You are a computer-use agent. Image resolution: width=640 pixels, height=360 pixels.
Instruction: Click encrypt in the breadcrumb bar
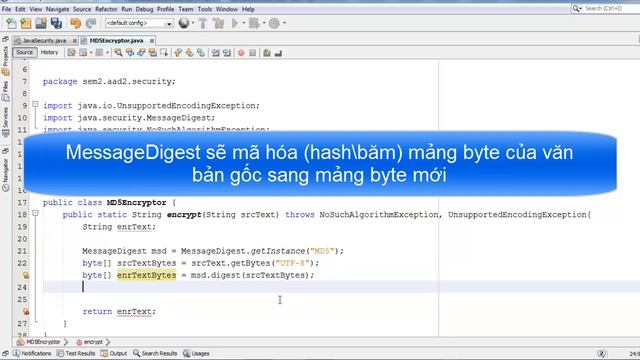coord(89,342)
